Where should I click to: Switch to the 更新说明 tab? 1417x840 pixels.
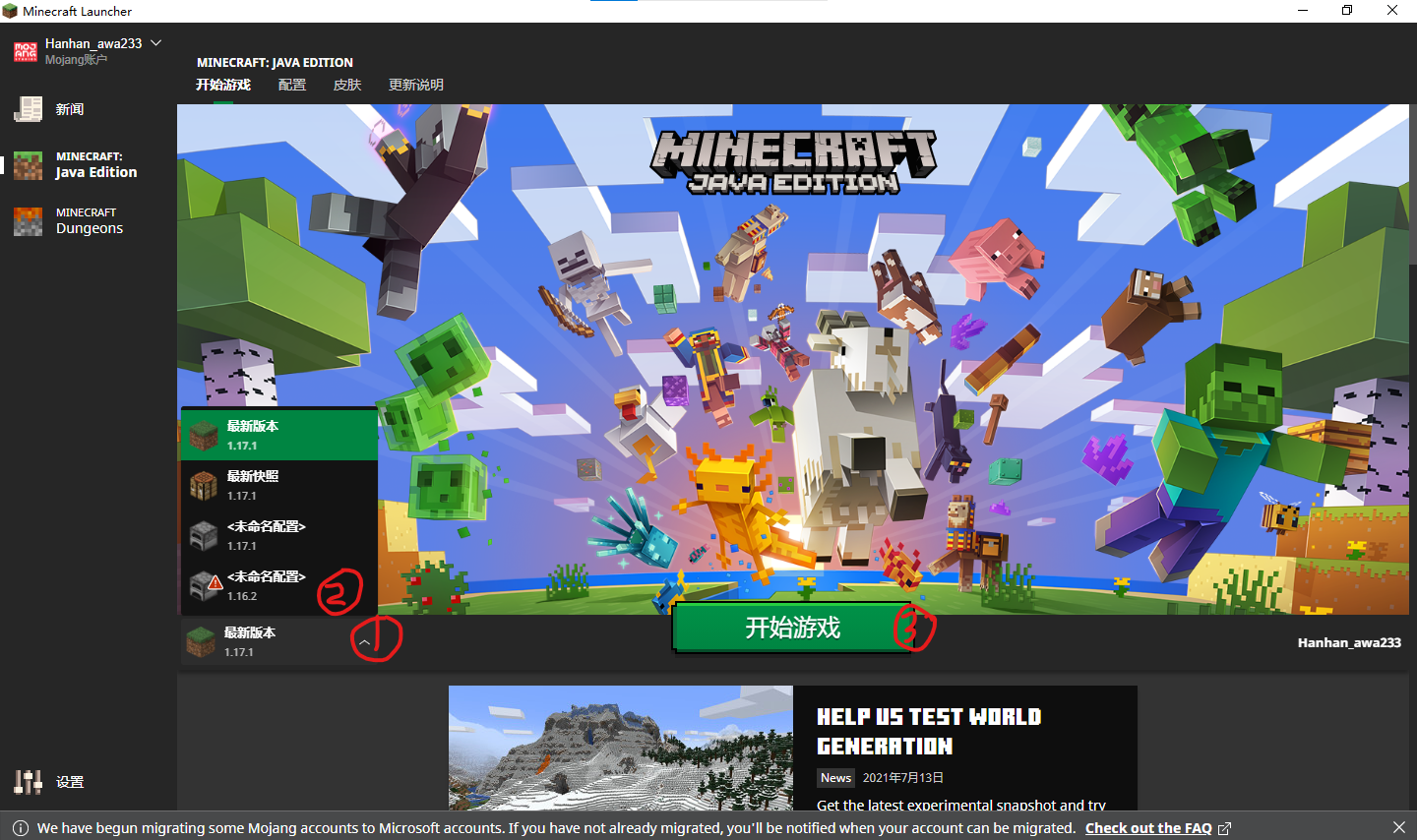pyautogui.click(x=416, y=85)
